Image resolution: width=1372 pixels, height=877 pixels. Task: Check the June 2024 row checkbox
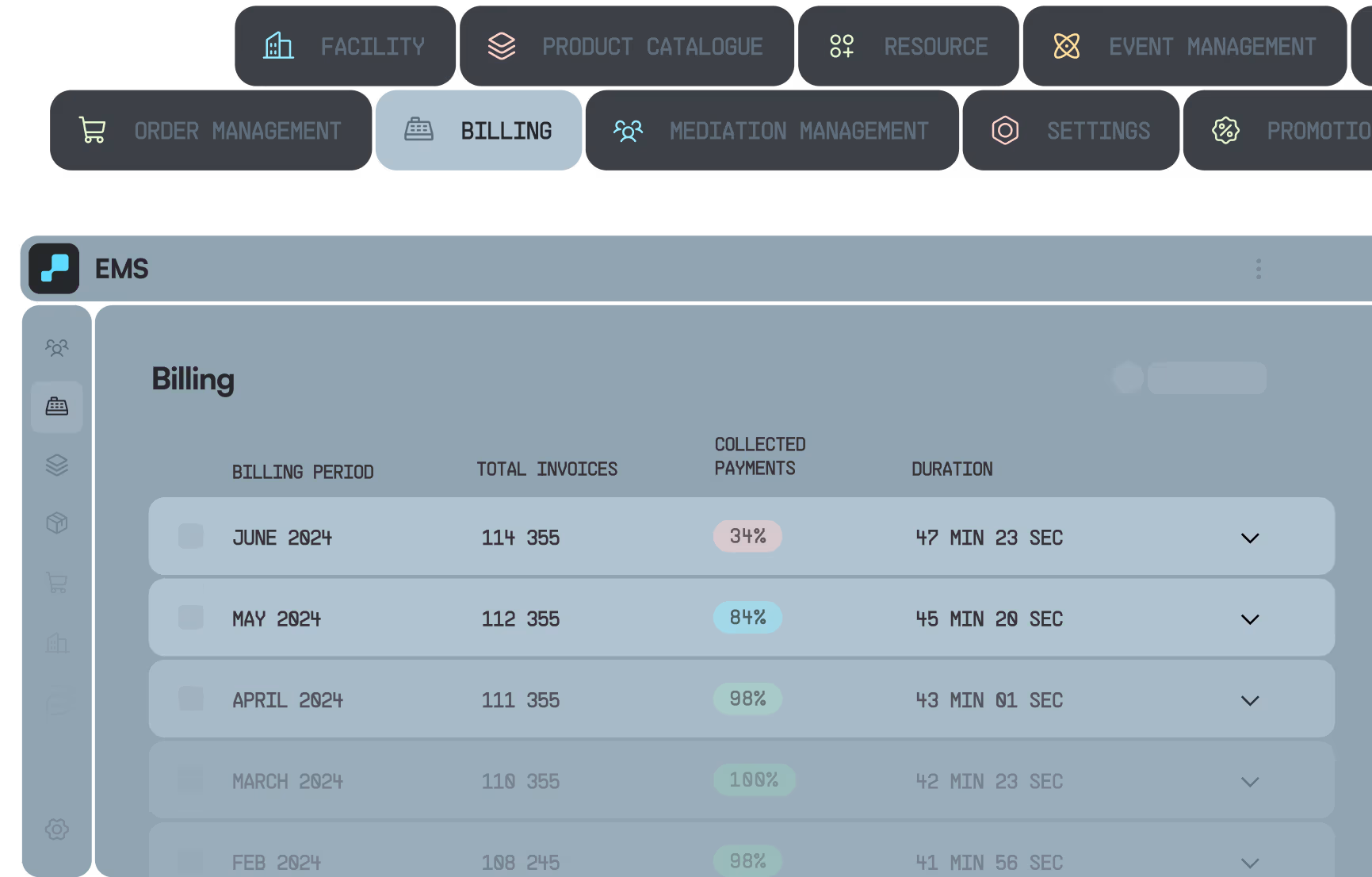pos(191,537)
